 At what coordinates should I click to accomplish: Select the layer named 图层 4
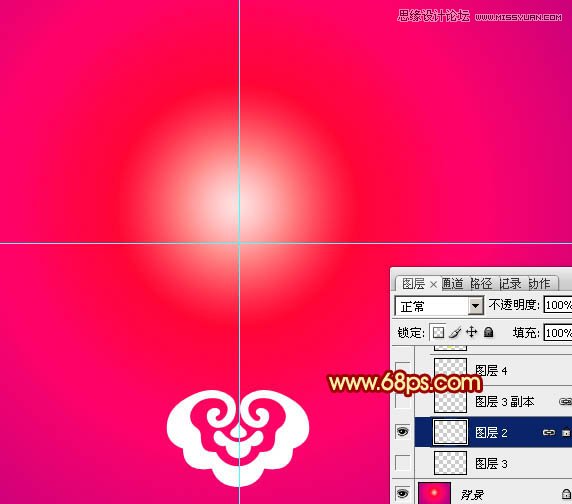point(491,371)
